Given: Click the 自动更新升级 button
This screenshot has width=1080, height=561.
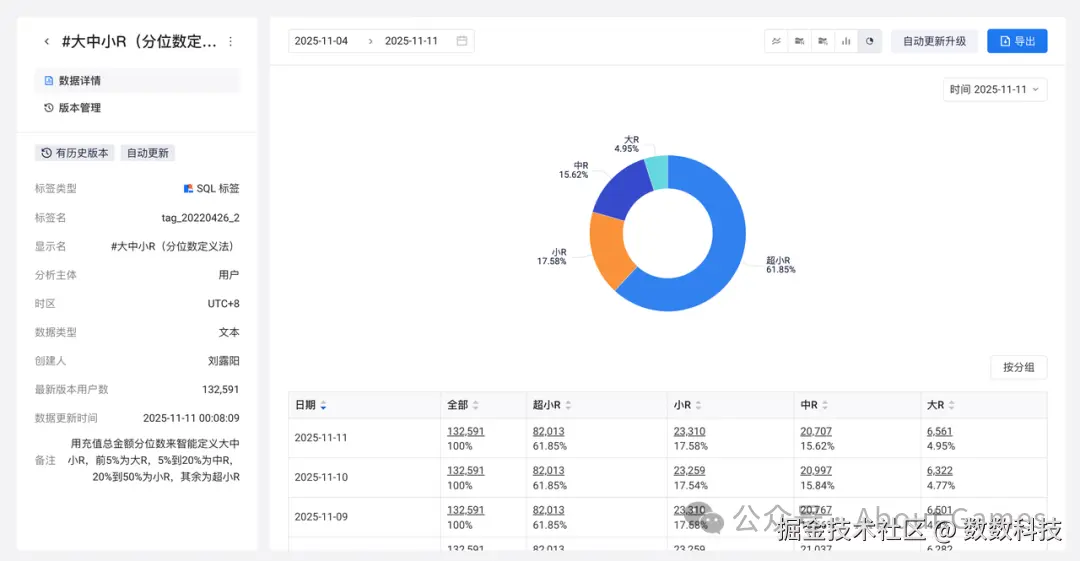Looking at the screenshot, I should (x=934, y=41).
